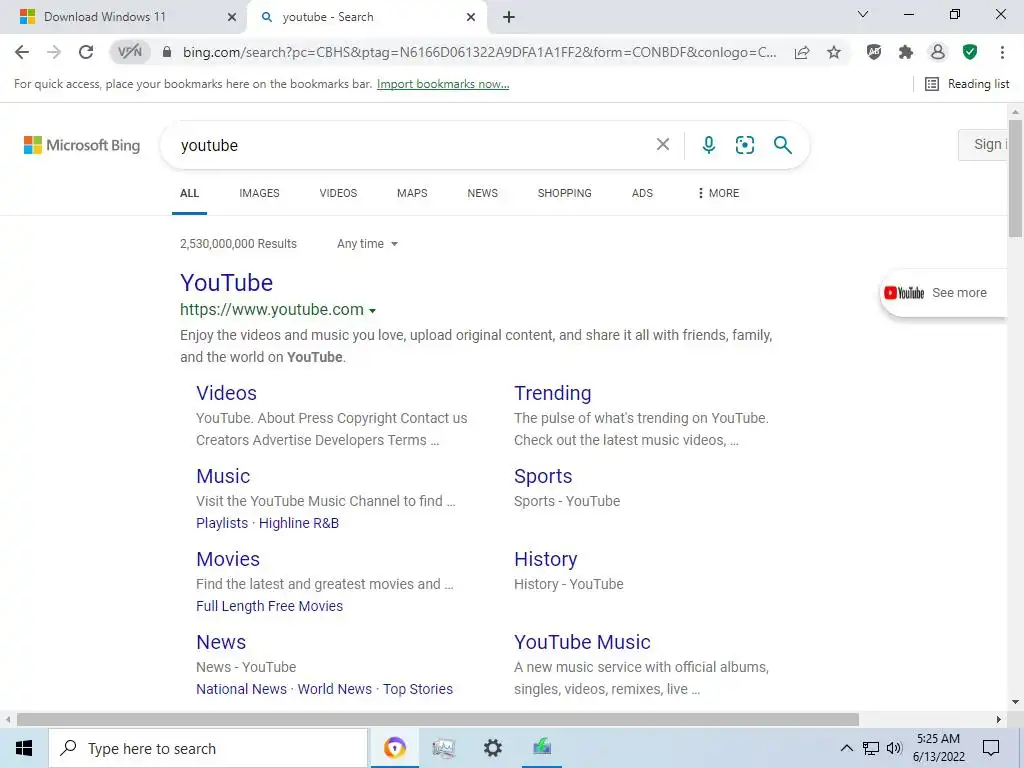Switch to the Download Windows 11 tab
Screen dimensions: 1024x768
pos(104,17)
